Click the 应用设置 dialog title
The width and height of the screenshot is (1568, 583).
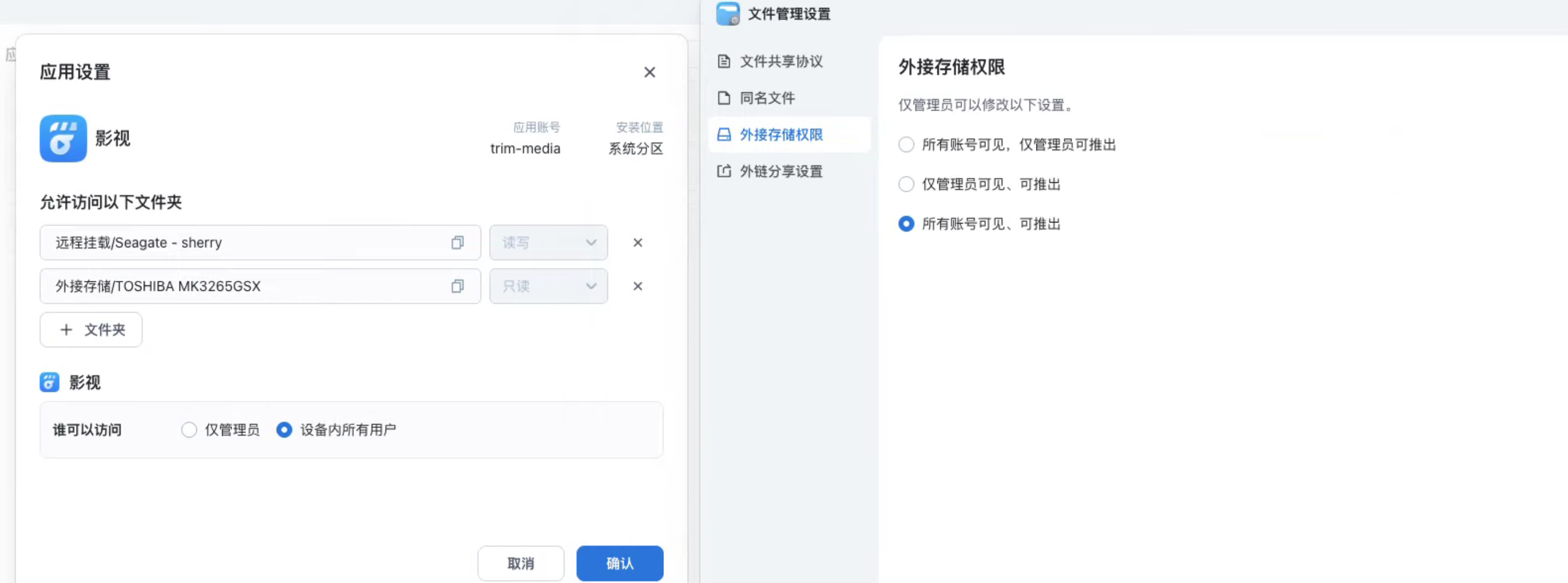pos(75,72)
